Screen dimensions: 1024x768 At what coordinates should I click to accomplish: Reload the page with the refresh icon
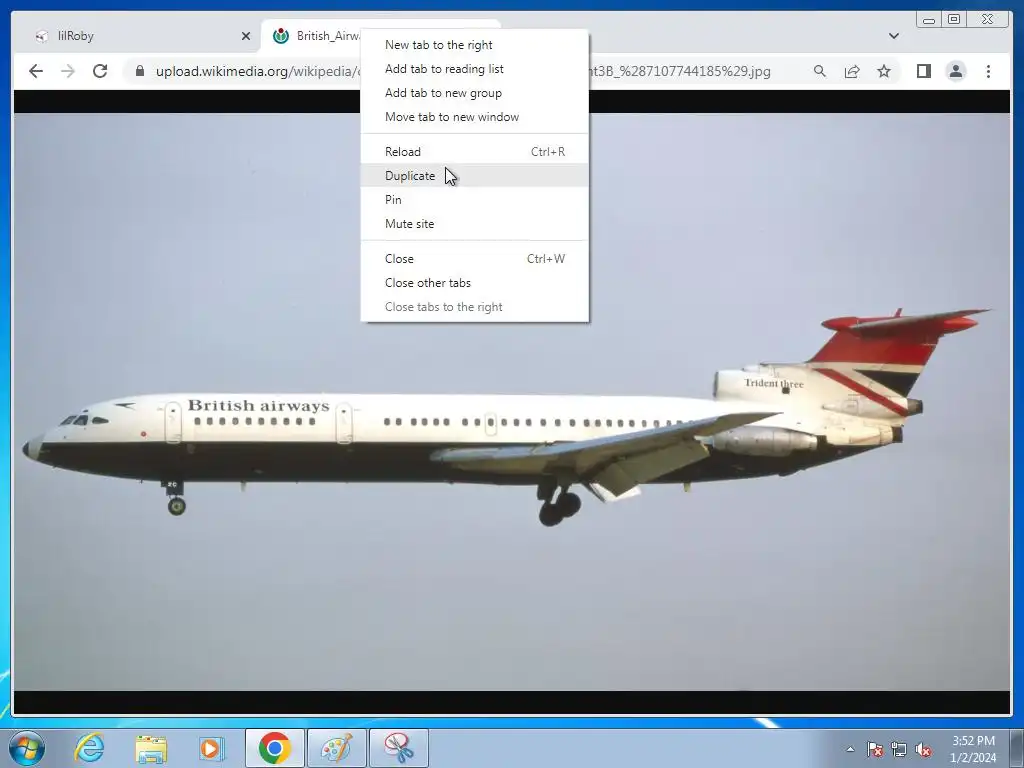[100, 71]
